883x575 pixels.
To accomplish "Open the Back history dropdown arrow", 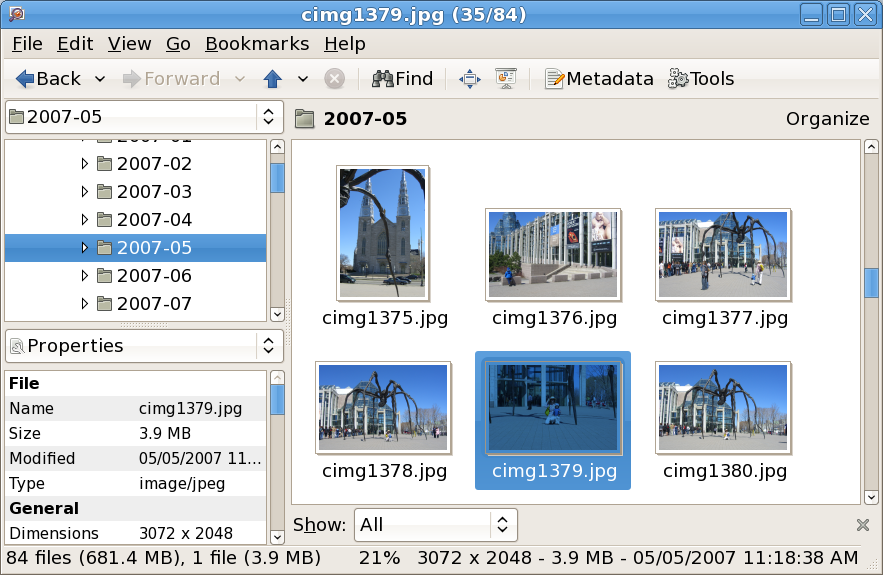I will coord(100,79).
